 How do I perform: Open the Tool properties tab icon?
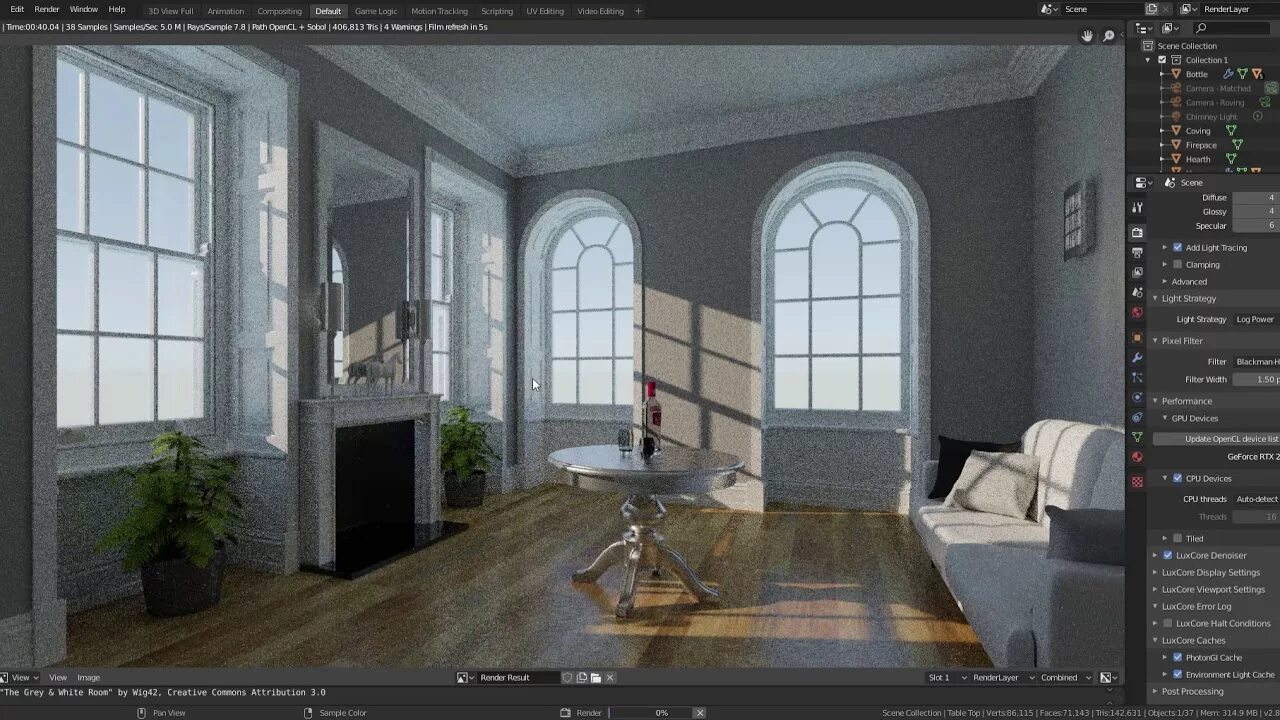tap(1137, 207)
